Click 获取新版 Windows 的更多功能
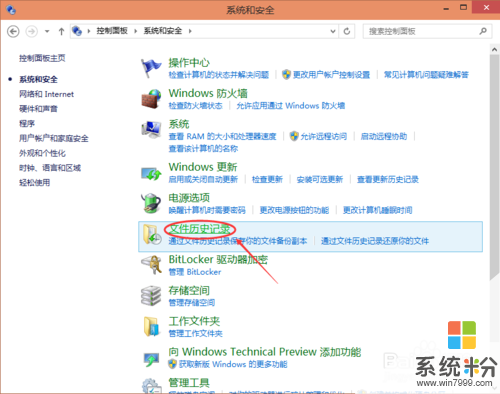The height and width of the screenshot is (394, 500). 233,364
